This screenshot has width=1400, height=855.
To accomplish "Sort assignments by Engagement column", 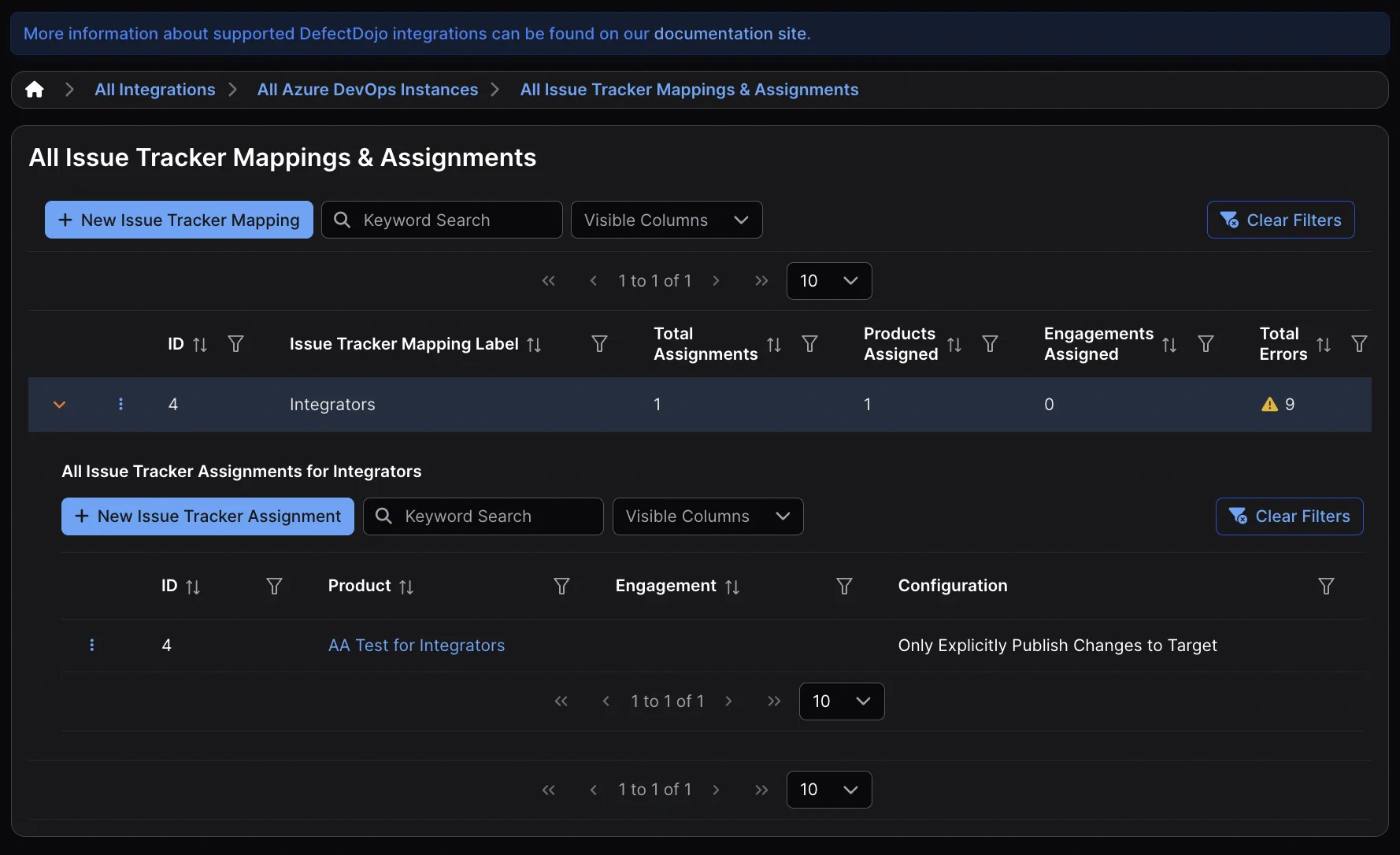I will pyautogui.click(x=732, y=587).
